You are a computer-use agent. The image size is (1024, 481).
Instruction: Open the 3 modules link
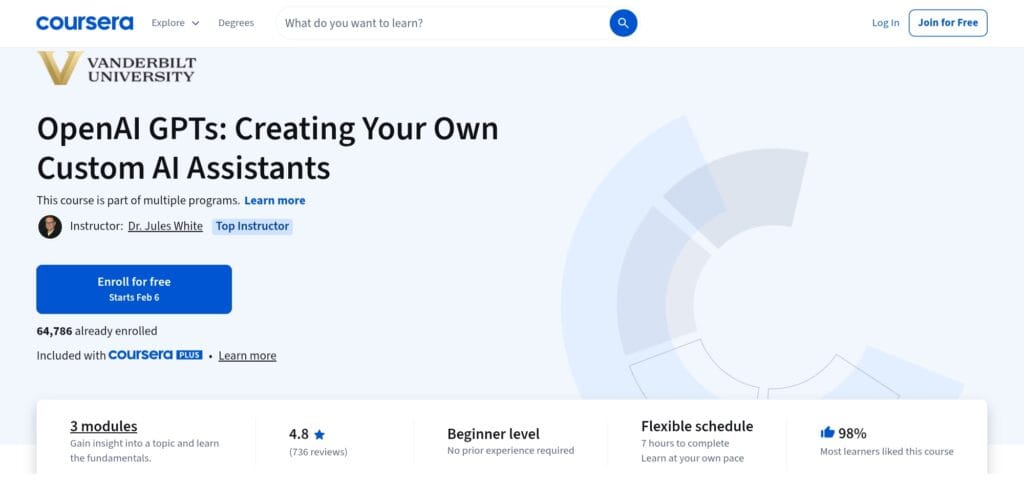point(104,426)
